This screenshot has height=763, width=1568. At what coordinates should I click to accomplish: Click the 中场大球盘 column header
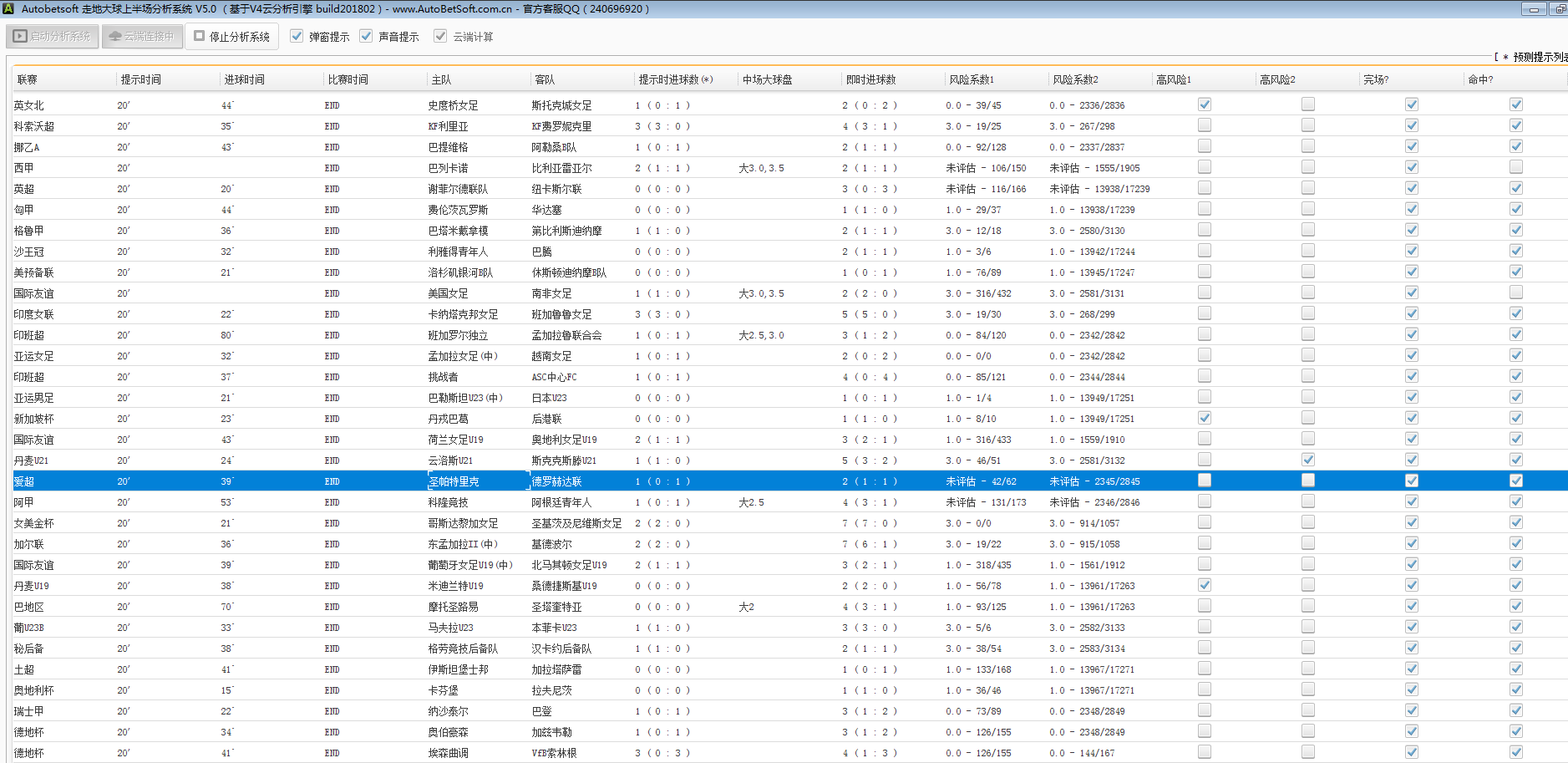click(767, 79)
